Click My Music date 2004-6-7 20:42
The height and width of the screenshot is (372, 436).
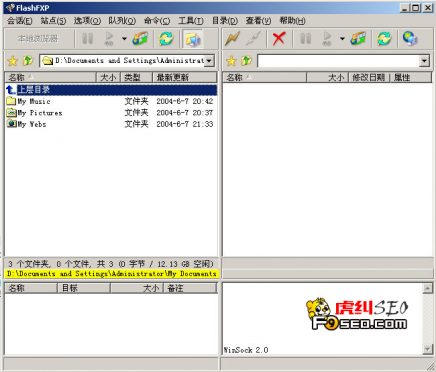pos(185,101)
